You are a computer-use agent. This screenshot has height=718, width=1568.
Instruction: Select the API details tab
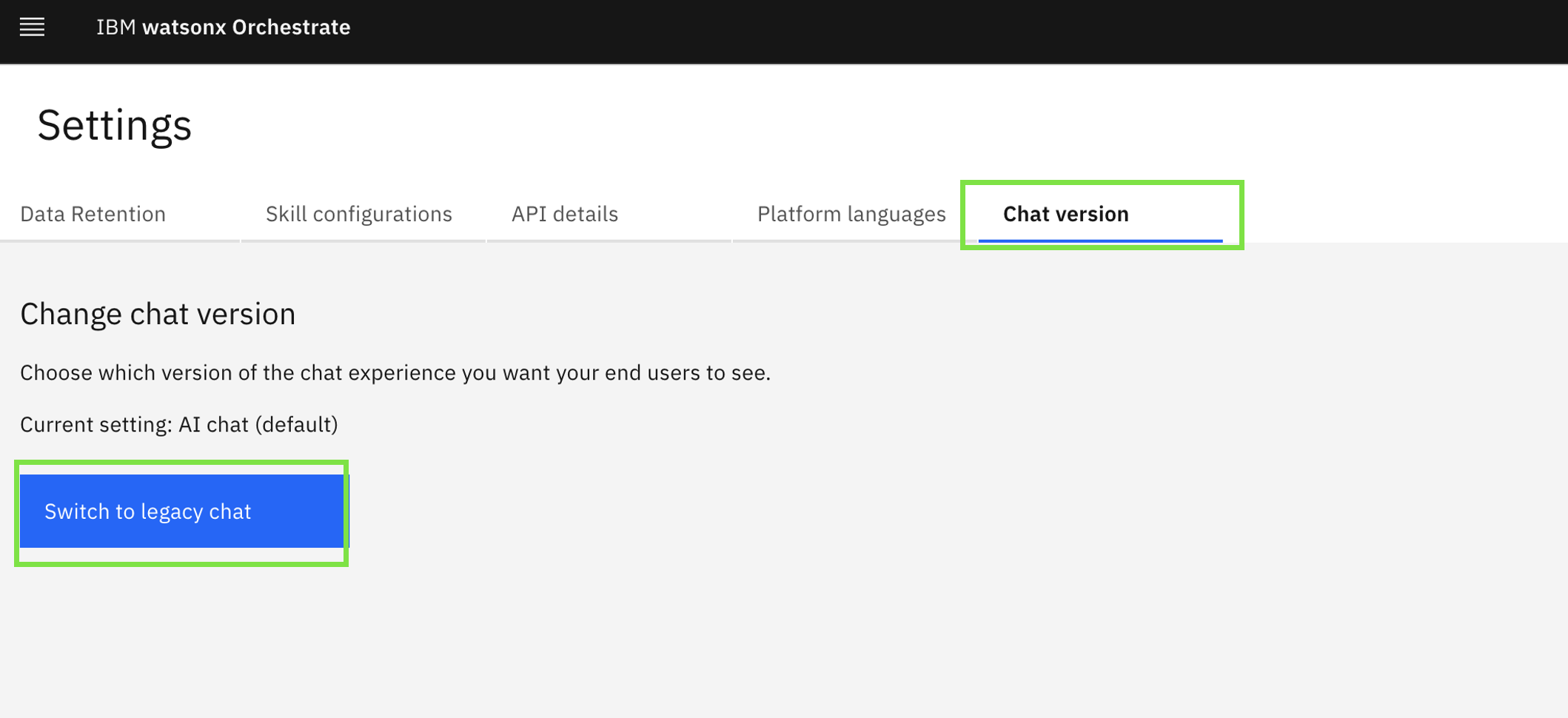[x=564, y=214]
